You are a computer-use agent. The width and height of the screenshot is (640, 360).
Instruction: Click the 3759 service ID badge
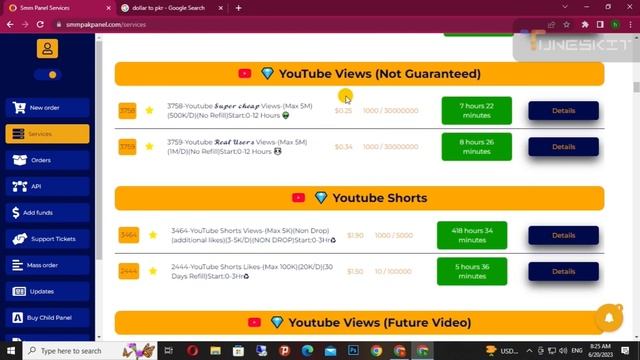[127, 147]
